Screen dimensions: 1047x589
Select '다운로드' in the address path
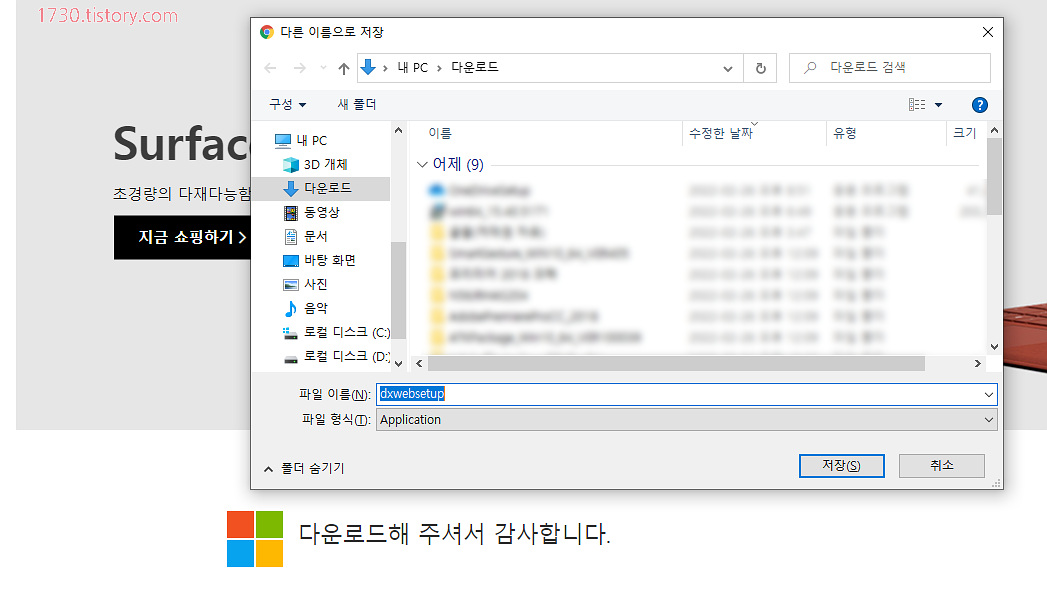pyautogui.click(x=475, y=67)
